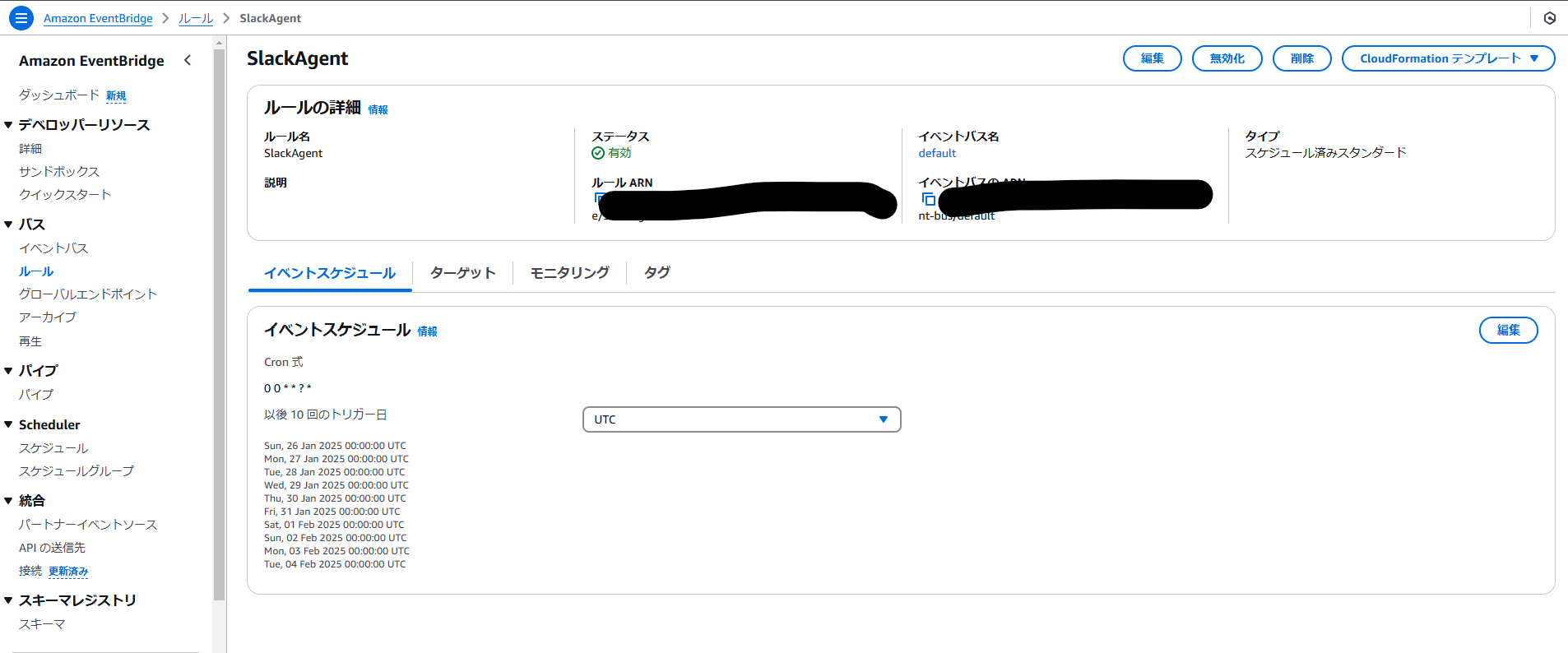Open サンドボックス in the sidebar
Image resolution: width=1568 pixels, height=653 pixels.
click(59, 172)
